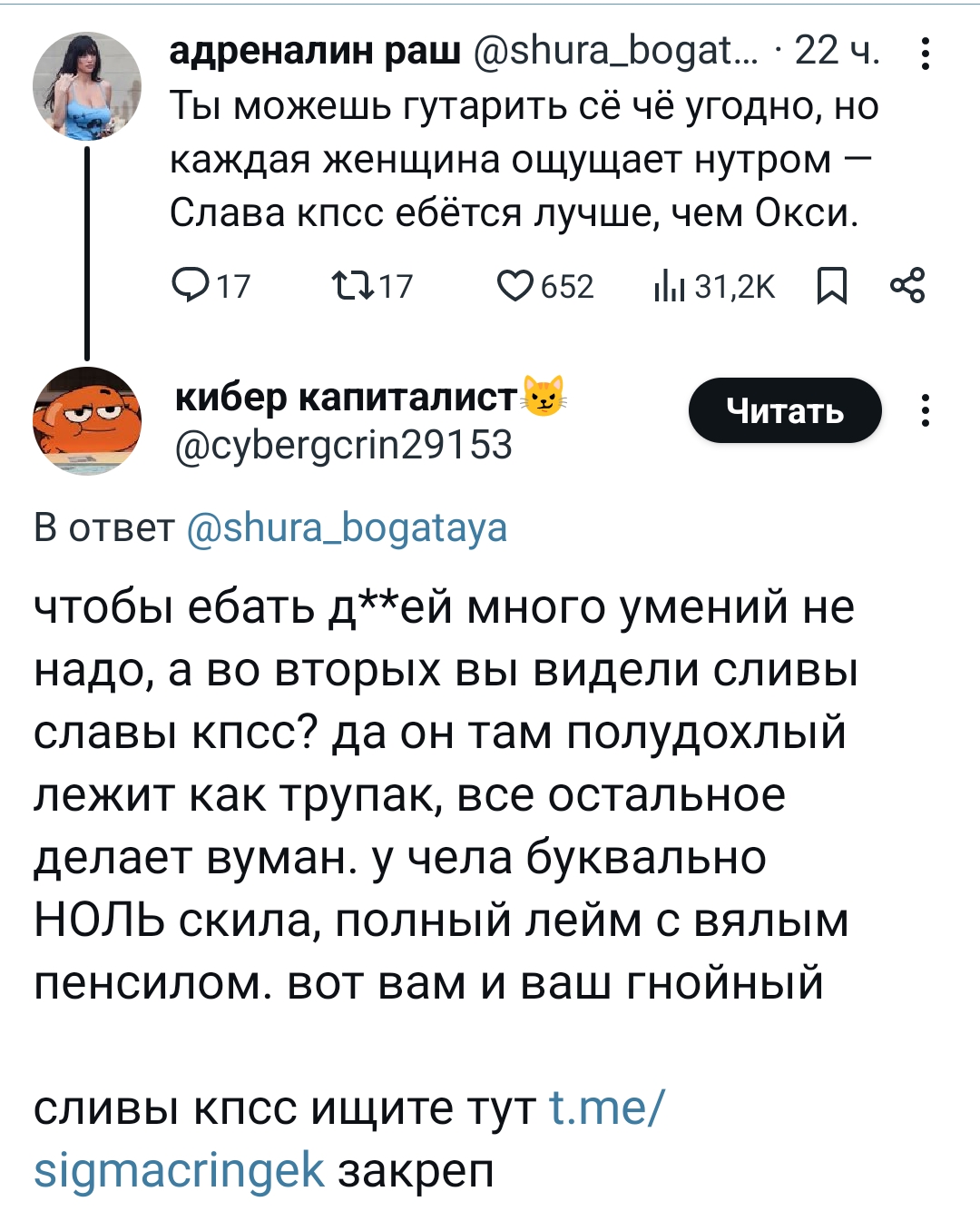Tap the @cybergcrin29153 handle
980x1231 pixels.
(x=344, y=446)
